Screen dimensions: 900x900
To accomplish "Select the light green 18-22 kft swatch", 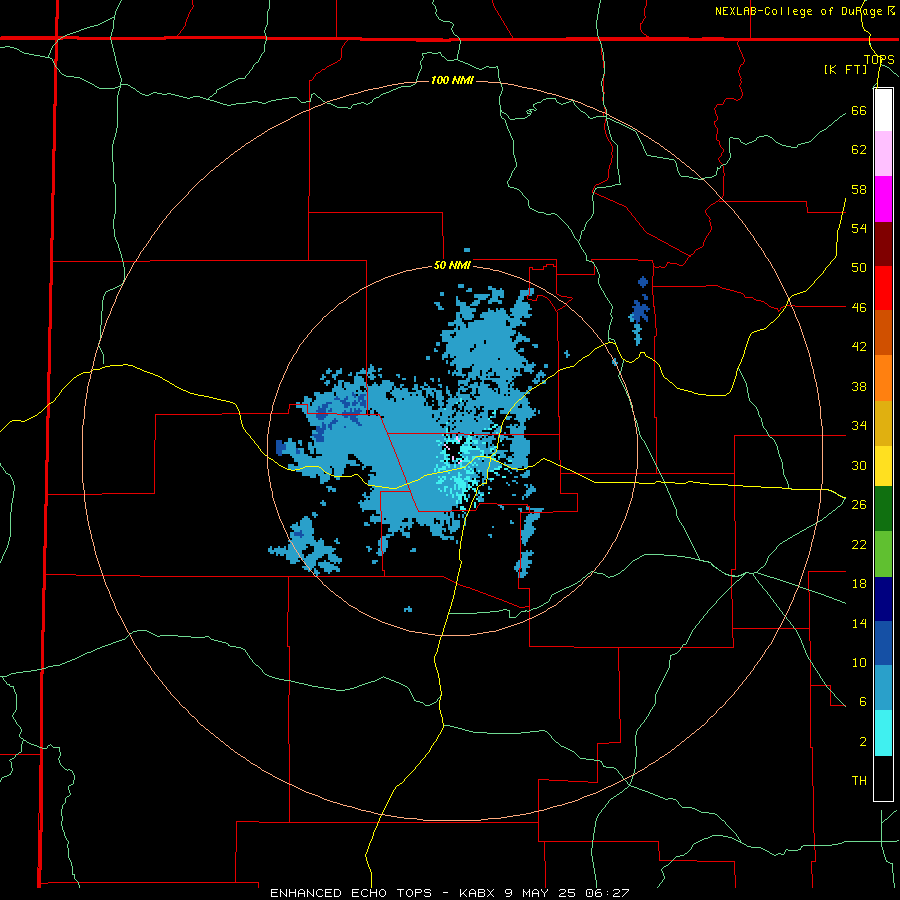I will (x=883, y=554).
